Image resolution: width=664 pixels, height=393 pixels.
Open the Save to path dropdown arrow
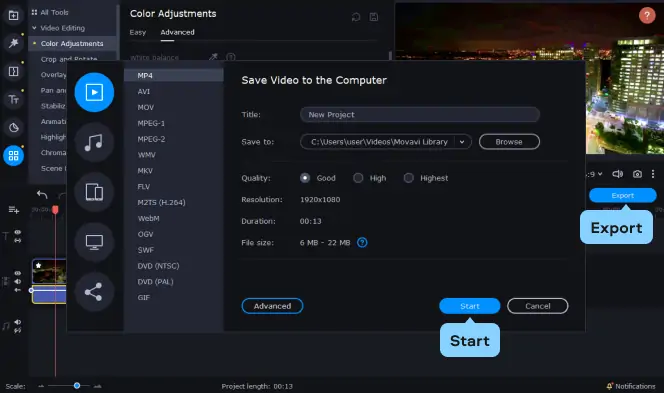point(462,142)
